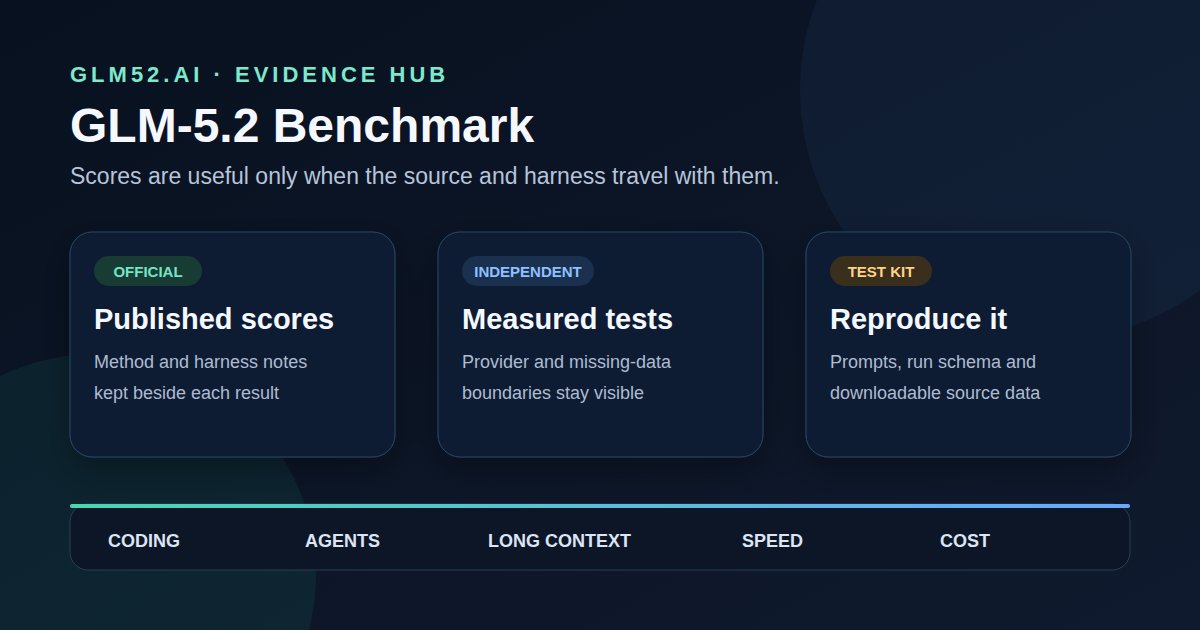Viewport: 1200px width, 630px height.
Task: Click the subtitle about scores and harness
Action: 424,176
